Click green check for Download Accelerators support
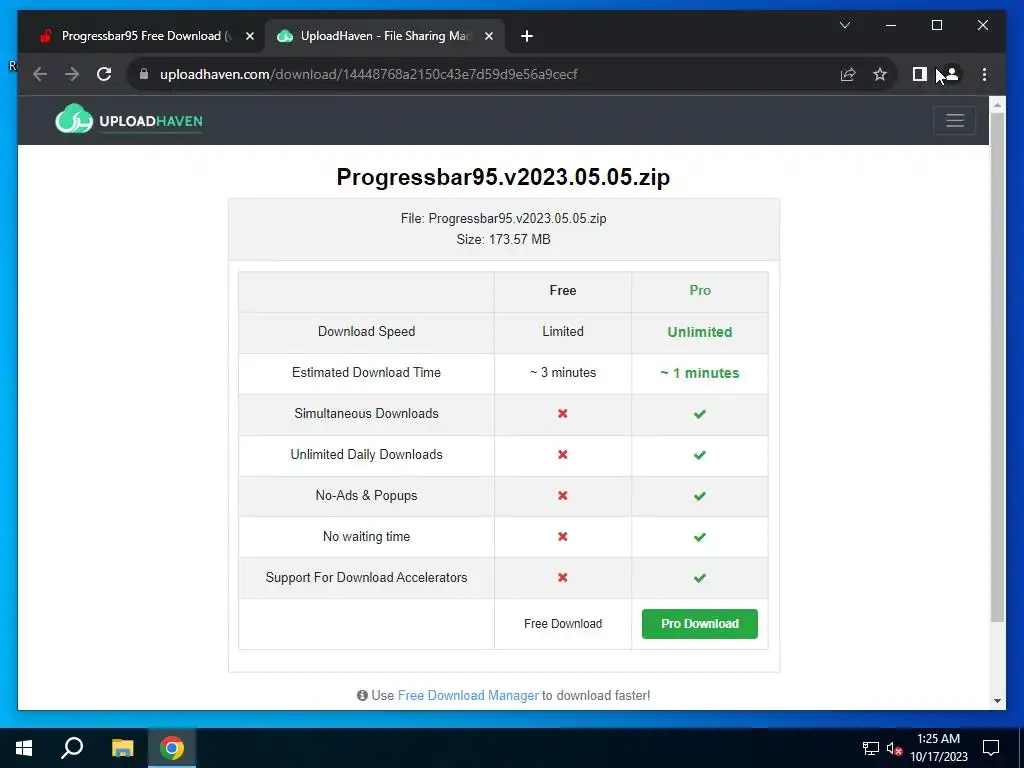Image resolution: width=1024 pixels, height=768 pixels. (x=699, y=578)
